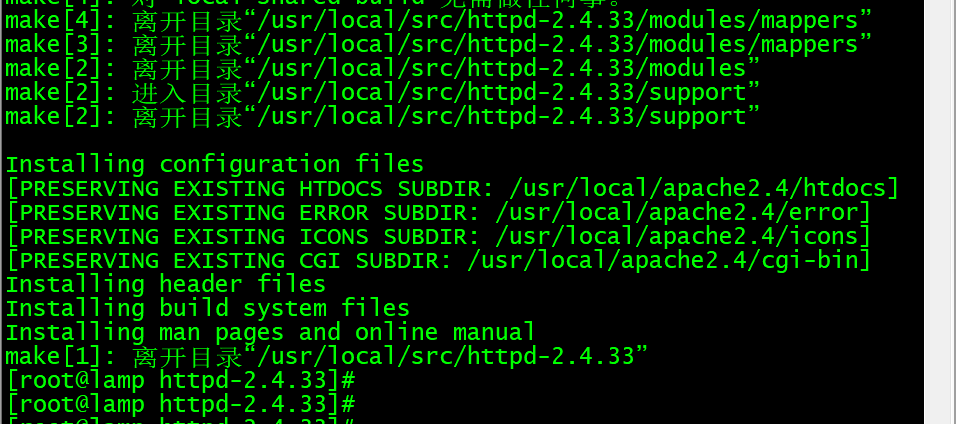Click the make[2] 进入目录 support line
The image size is (956, 424).
(383, 93)
